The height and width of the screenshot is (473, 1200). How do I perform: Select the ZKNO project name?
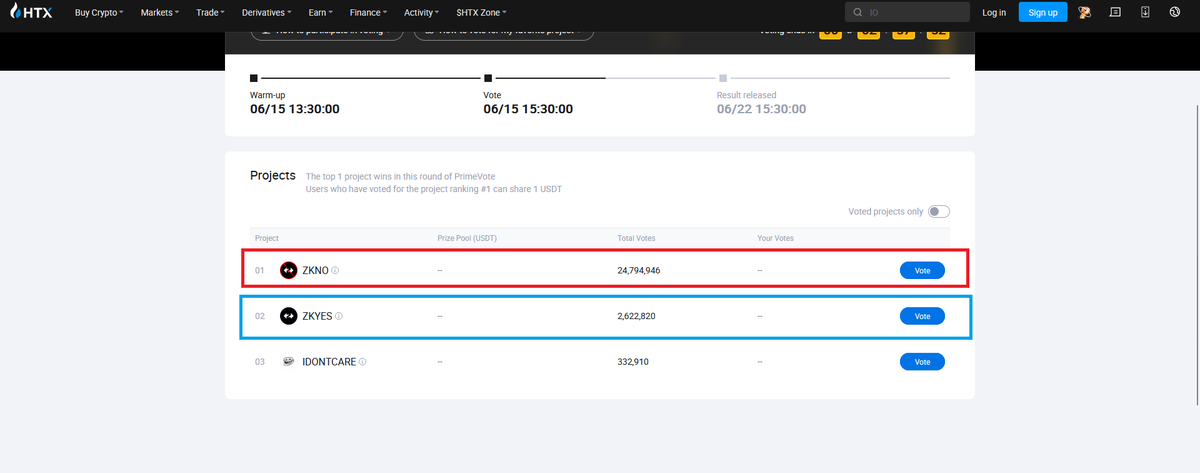click(x=315, y=270)
